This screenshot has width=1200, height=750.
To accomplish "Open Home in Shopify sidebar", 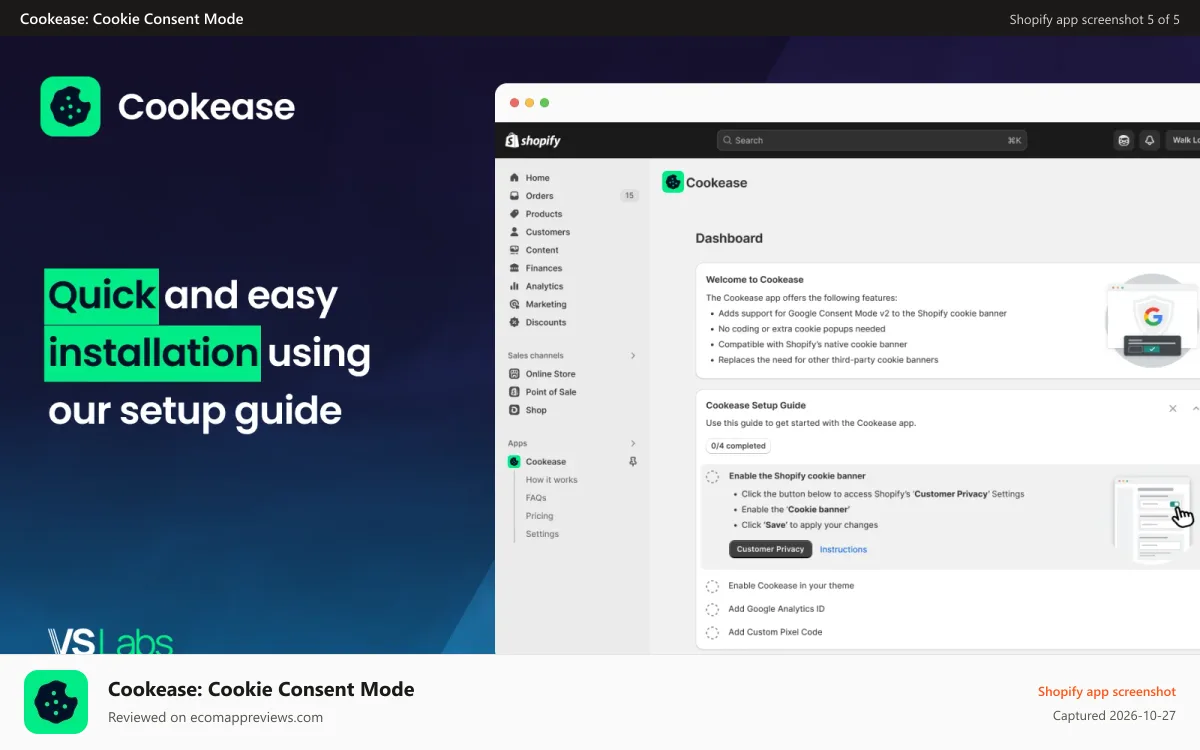I will 538,178.
